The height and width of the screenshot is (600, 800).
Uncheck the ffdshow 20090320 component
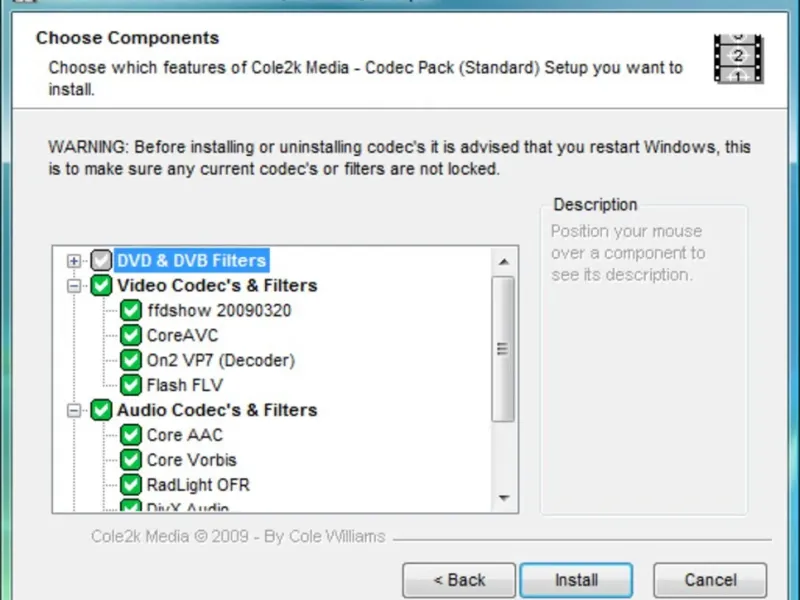[131, 311]
